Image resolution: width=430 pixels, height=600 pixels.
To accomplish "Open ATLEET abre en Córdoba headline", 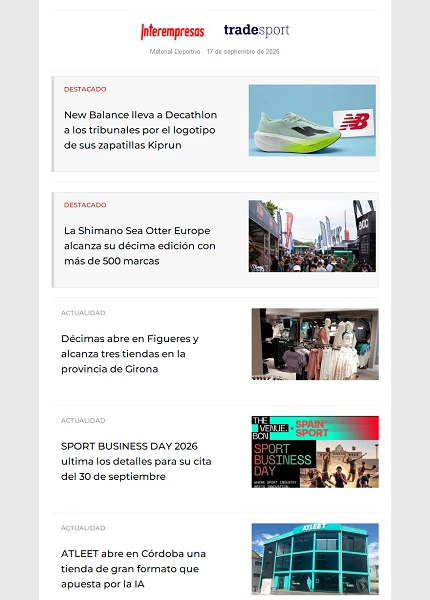I will (134, 569).
